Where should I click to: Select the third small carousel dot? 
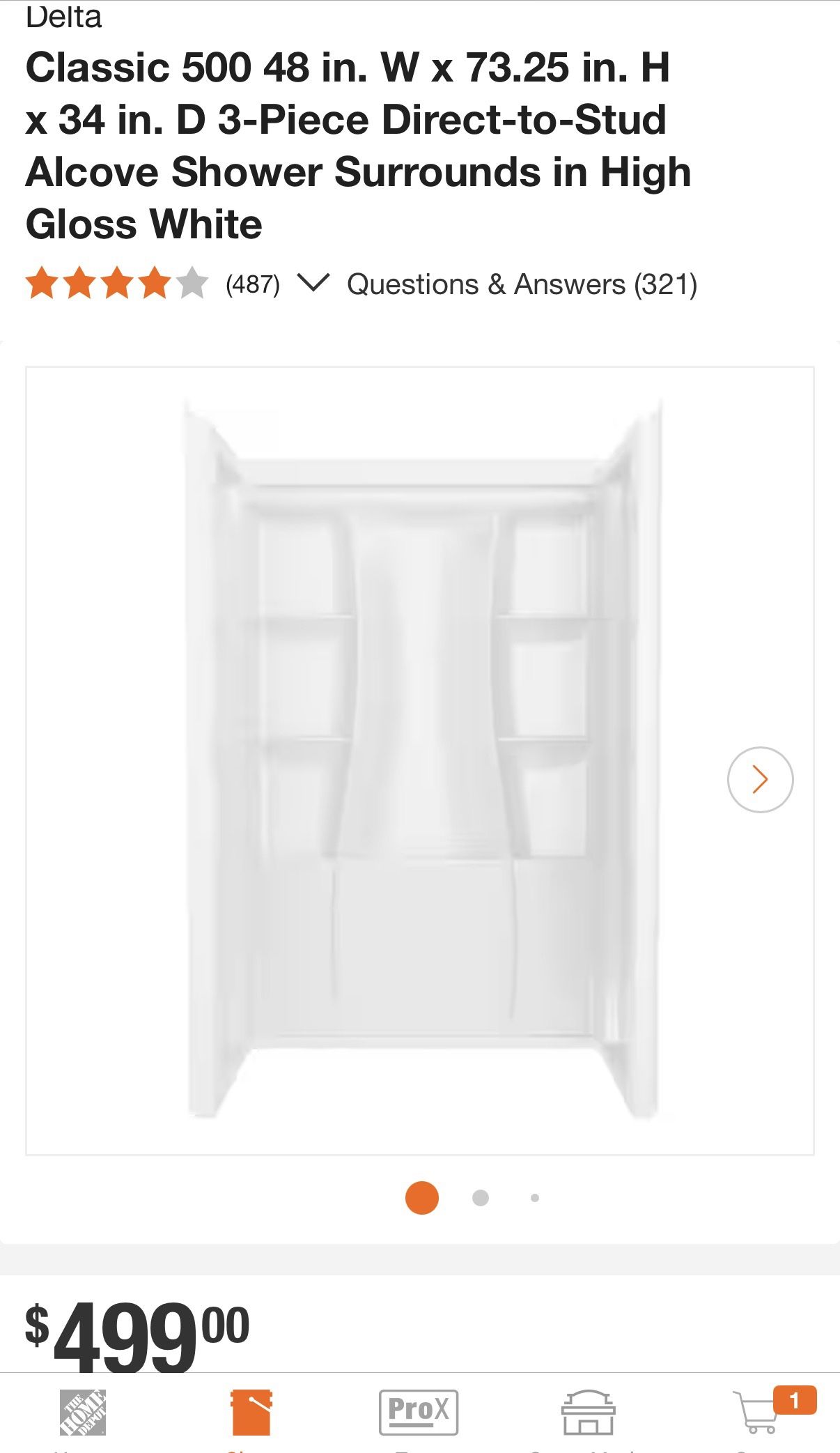535,1197
